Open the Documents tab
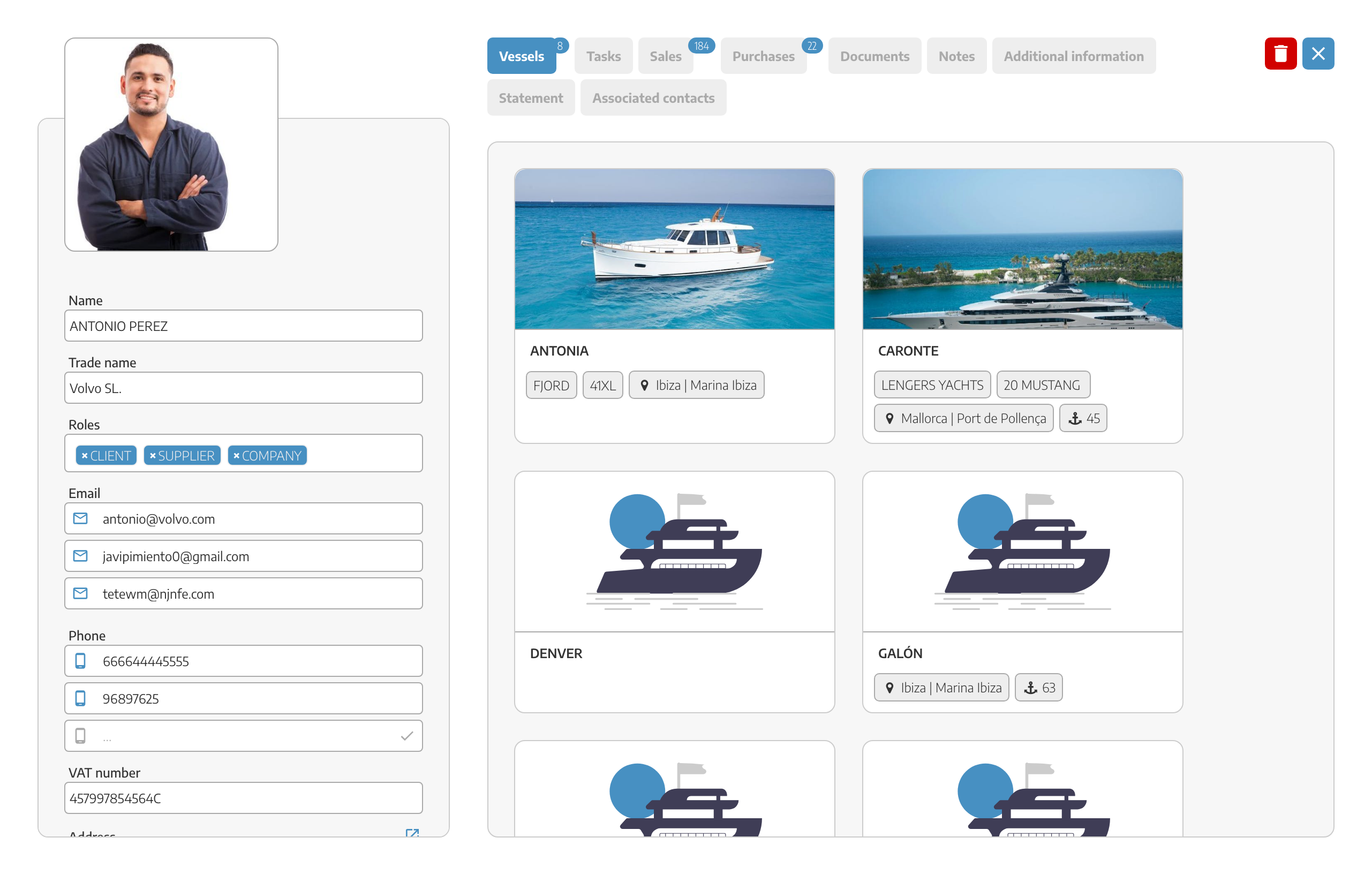Viewport: 1372px width, 875px height. pyautogui.click(x=875, y=56)
